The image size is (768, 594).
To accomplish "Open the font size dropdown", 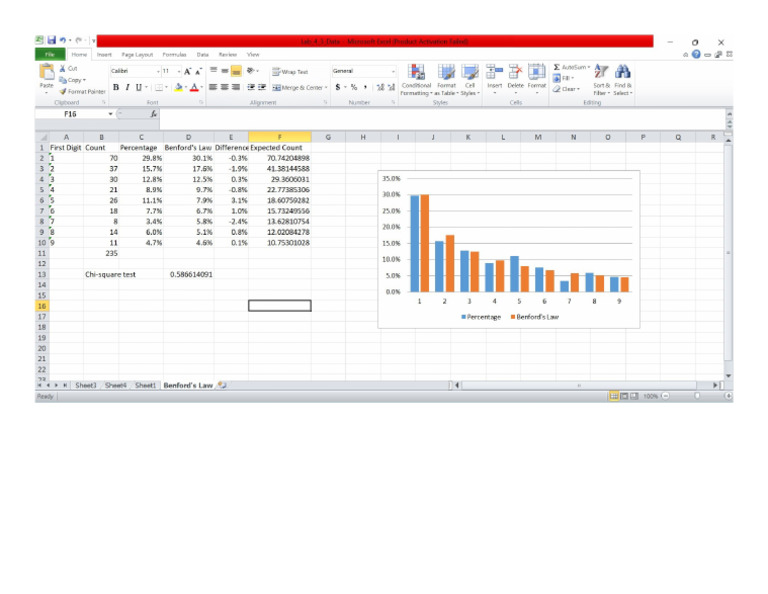I will click(179, 71).
